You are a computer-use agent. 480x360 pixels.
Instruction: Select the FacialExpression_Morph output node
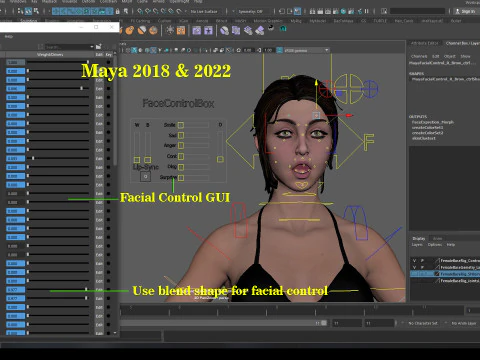(433, 122)
